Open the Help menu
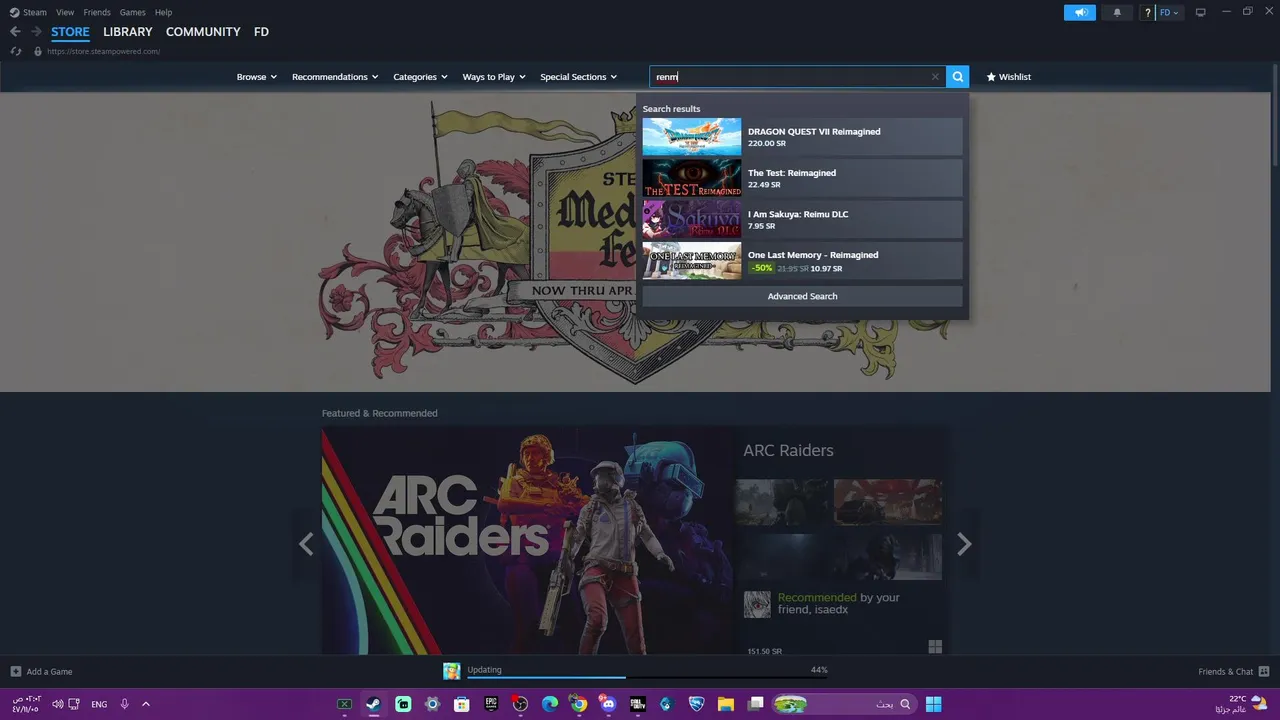 [163, 12]
